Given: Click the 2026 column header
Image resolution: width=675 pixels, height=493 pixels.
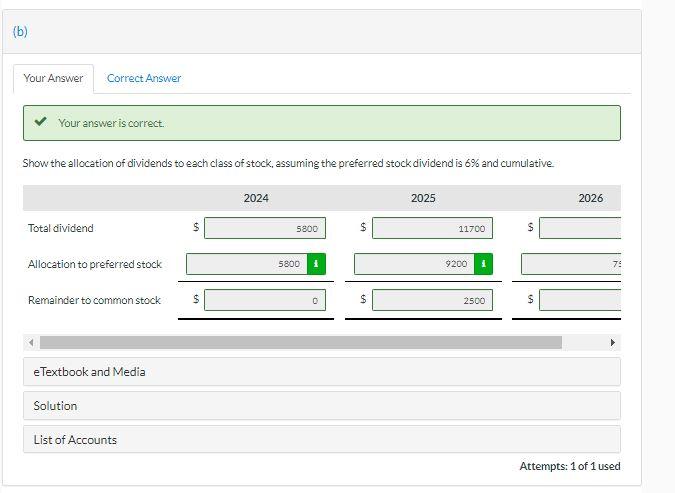Looking at the screenshot, I should point(591,198).
